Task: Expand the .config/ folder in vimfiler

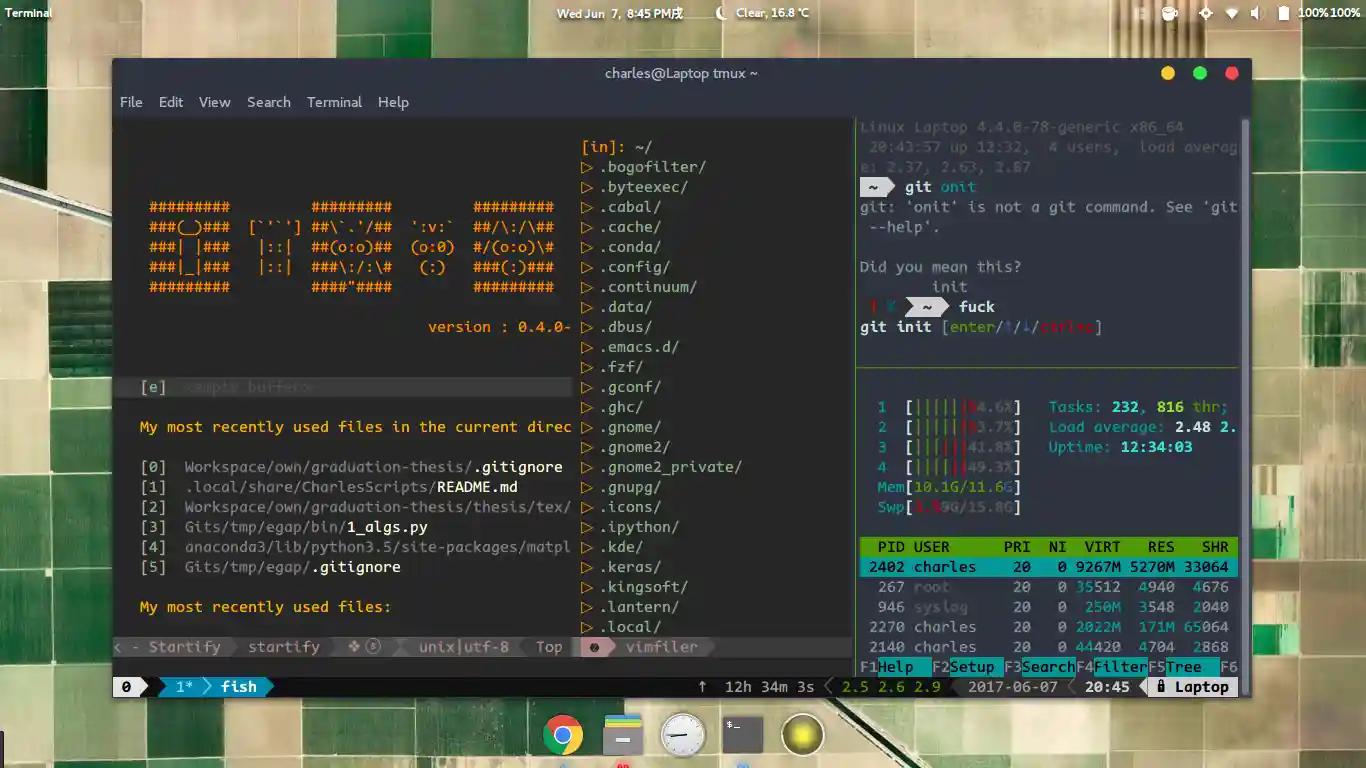Action: [634, 267]
